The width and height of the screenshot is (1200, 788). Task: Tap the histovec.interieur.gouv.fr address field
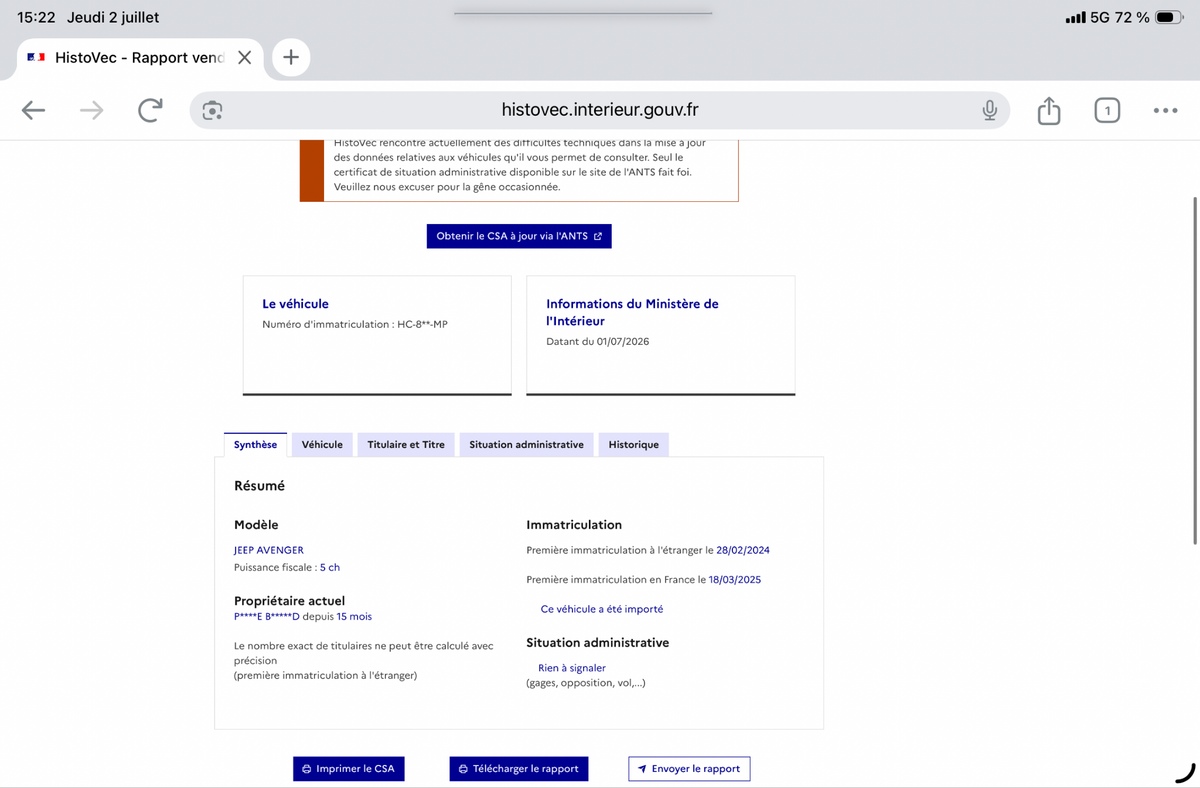[x=600, y=110]
